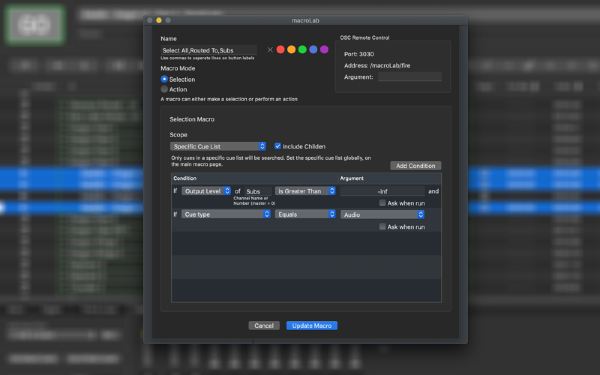Clear button color with the X icon
This screenshot has width=600, height=375.
(x=270, y=50)
